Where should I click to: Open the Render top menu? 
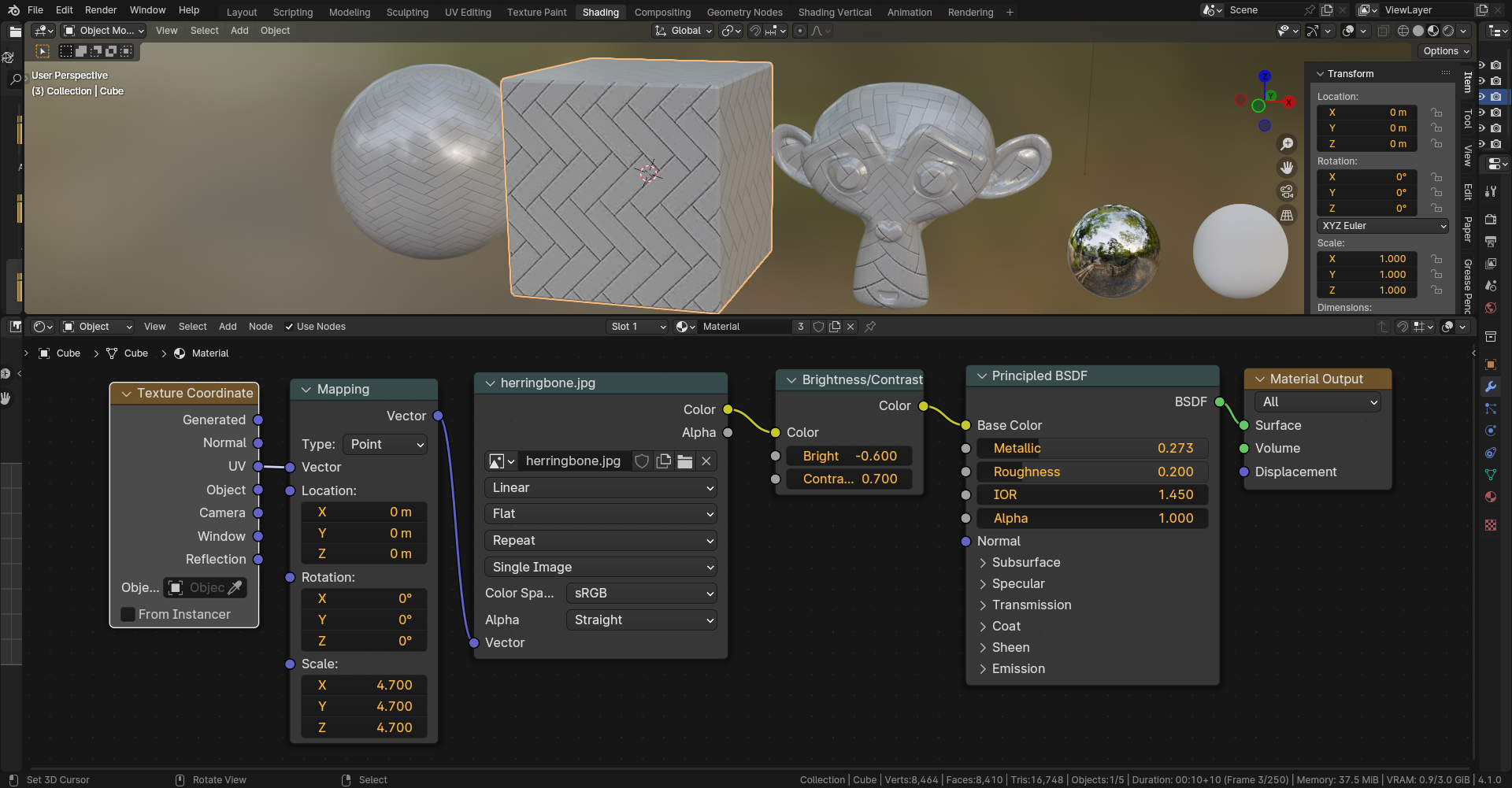(x=101, y=10)
